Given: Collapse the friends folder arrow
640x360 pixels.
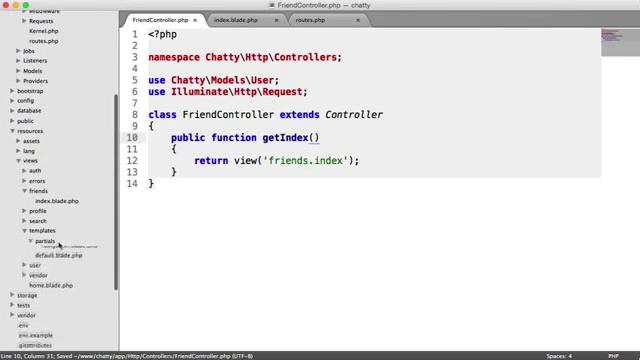Looking at the screenshot, I should point(24,191).
